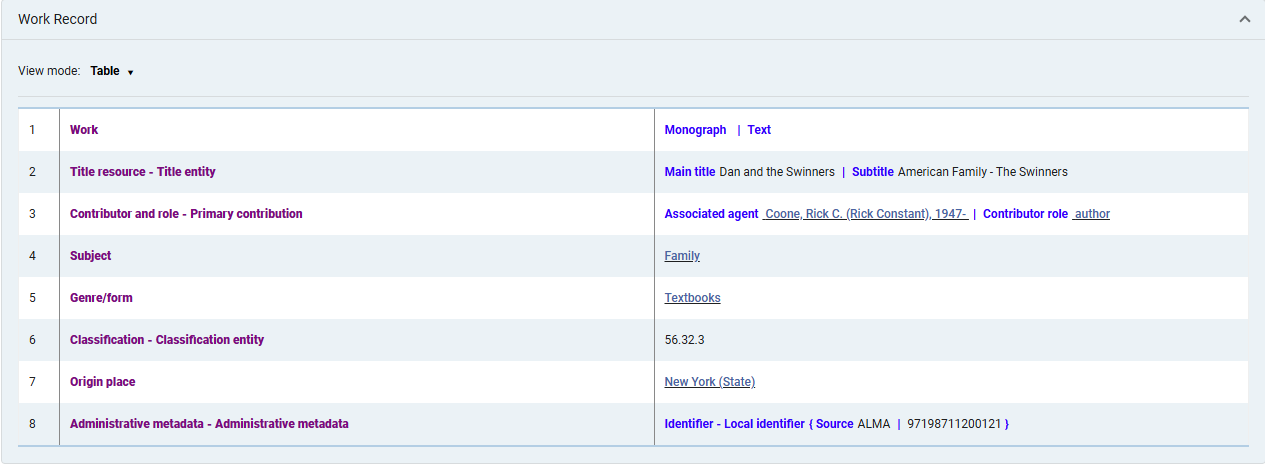Viewport: 1265px width, 467px height.
Task: Open the New York (State) link
Action: click(710, 382)
